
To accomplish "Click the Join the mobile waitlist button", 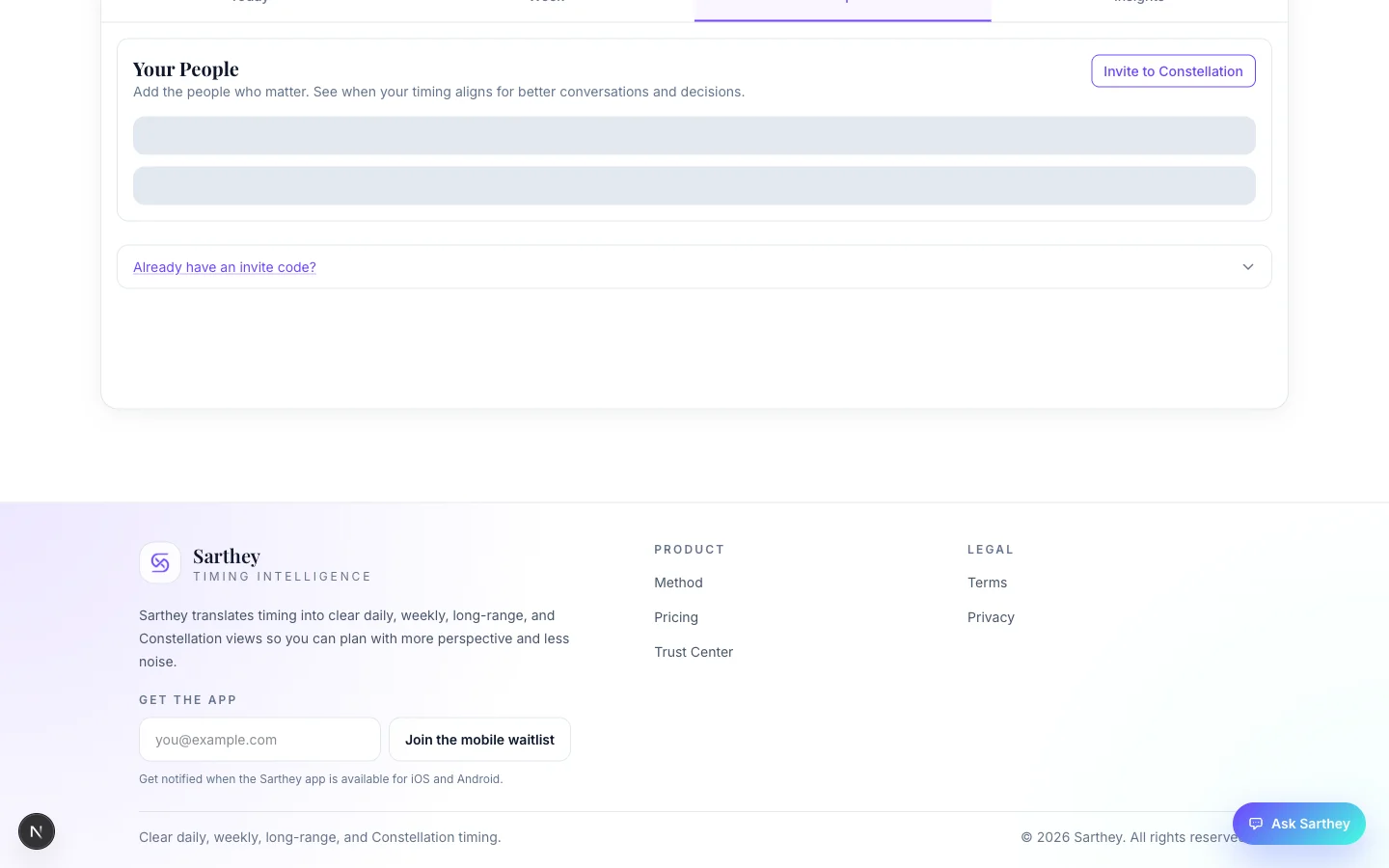I will [x=479, y=739].
